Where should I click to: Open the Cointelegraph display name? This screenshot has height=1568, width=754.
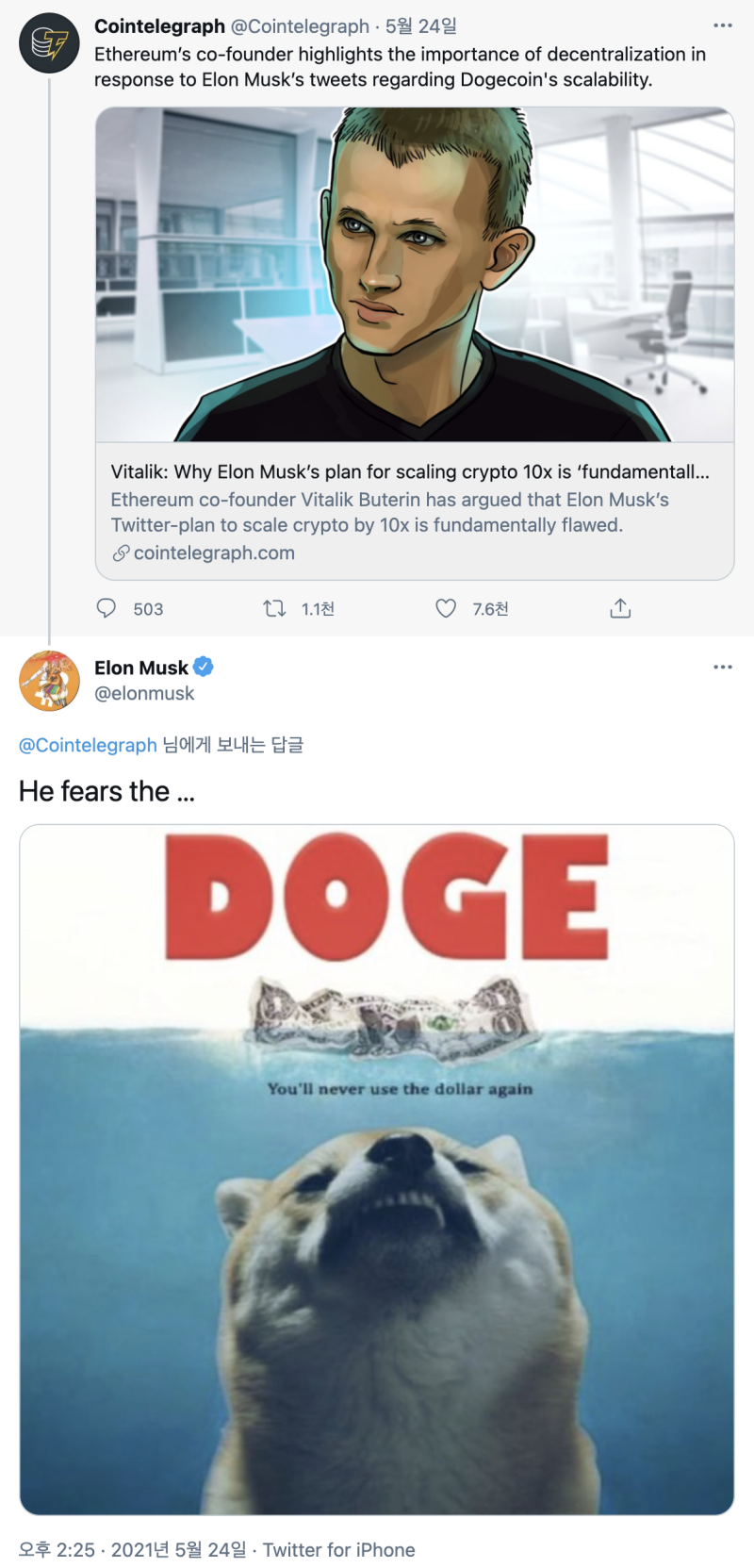click(x=159, y=26)
